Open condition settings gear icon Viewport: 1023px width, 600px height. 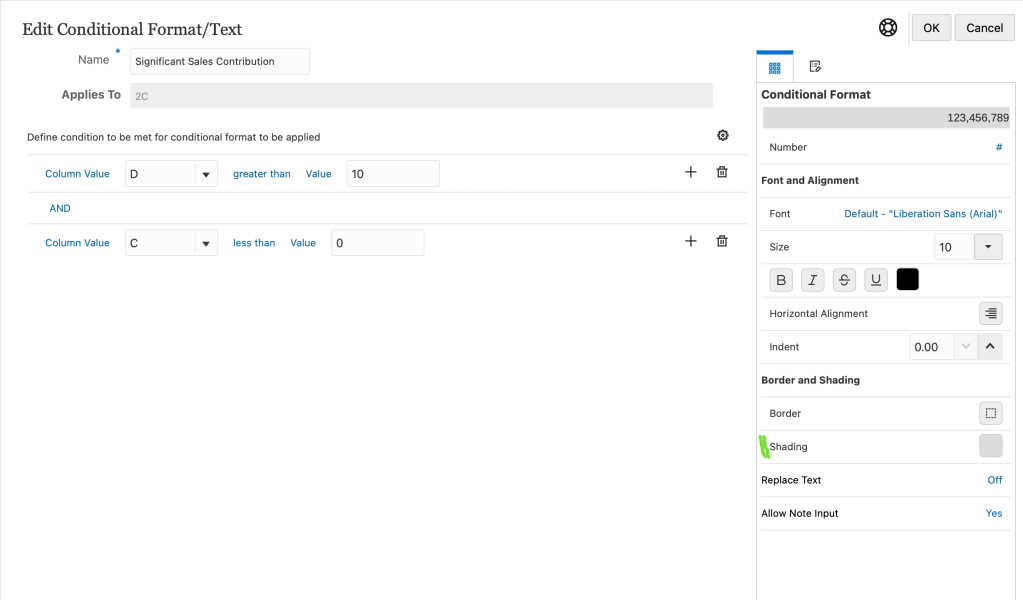[x=723, y=136]
